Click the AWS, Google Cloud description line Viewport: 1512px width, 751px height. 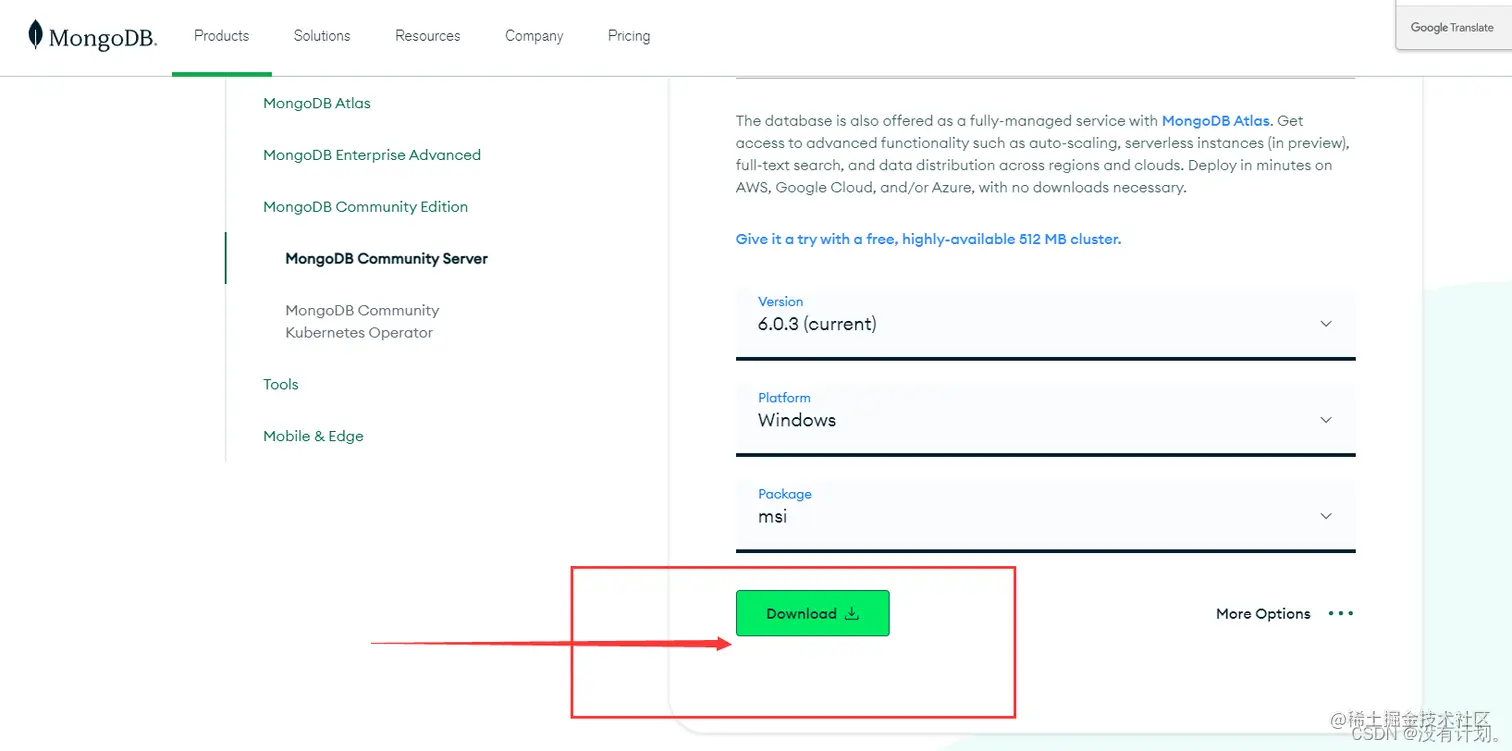(x=961, y=188)
